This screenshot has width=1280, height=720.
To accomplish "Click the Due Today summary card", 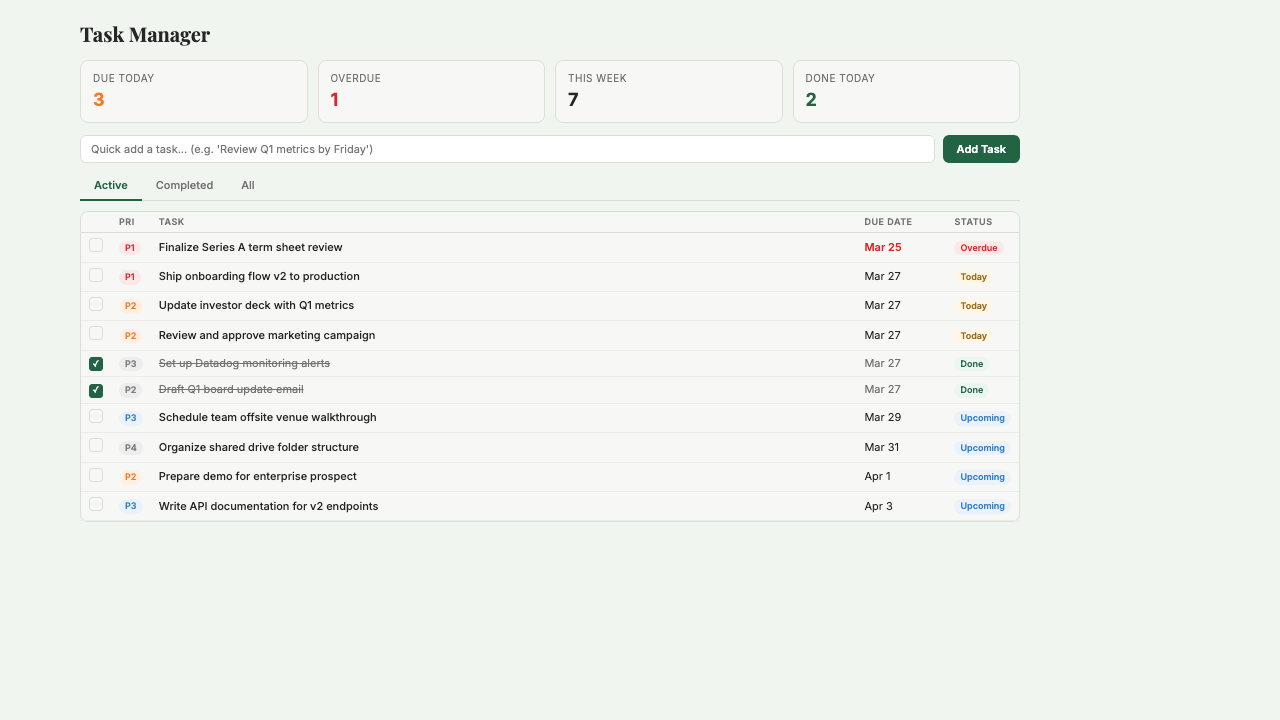I will click(193, 91).
